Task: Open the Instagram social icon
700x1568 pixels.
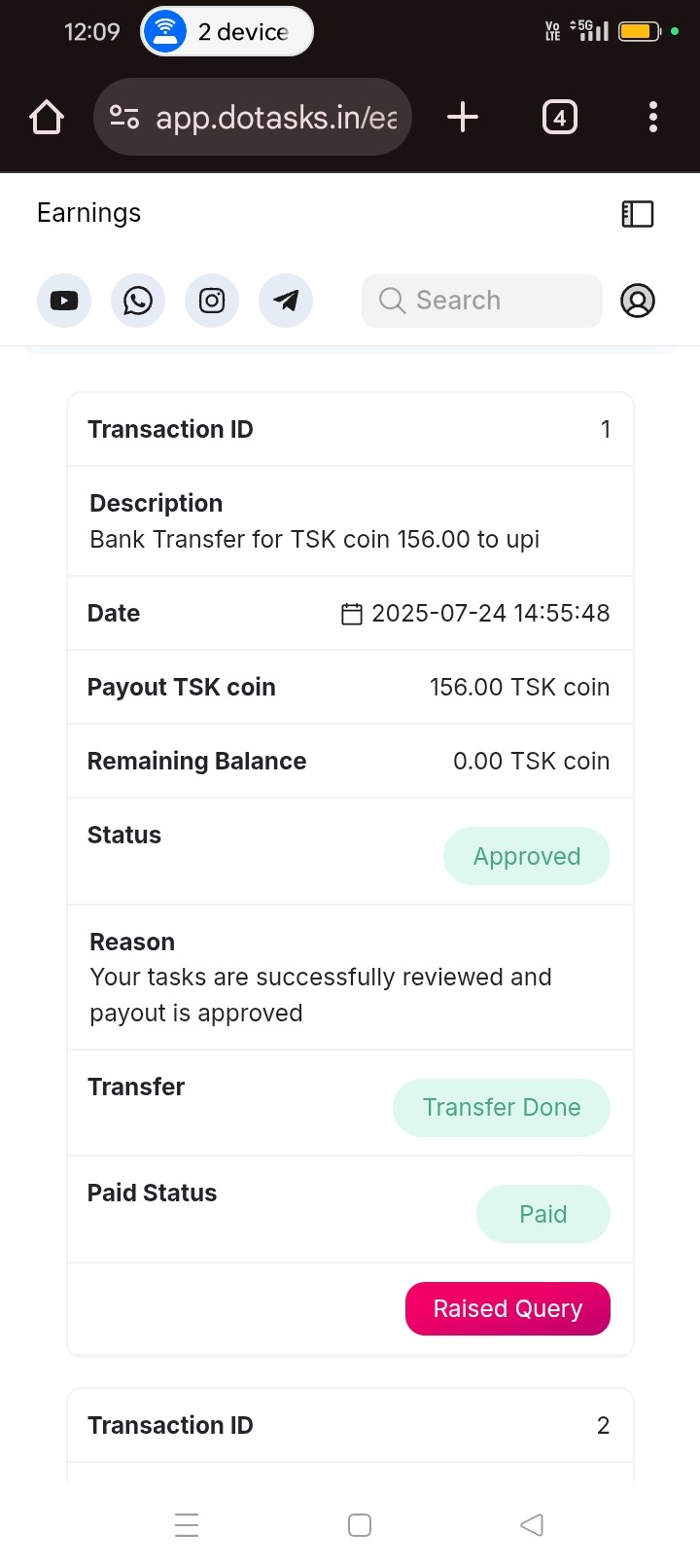Action: (212, 301)
